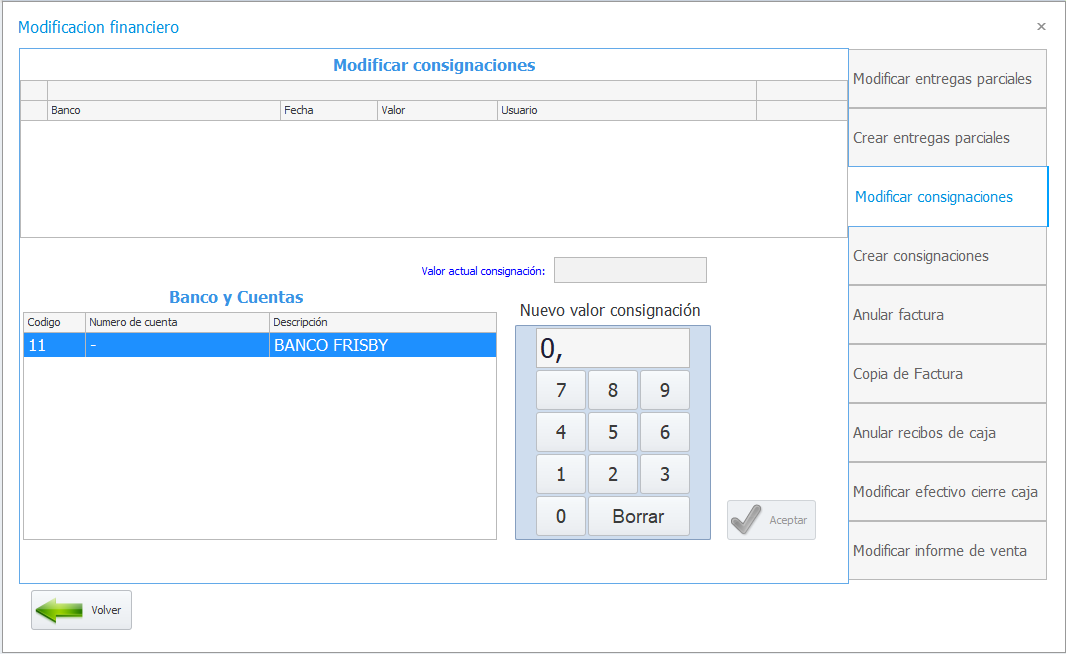
Task: Tap keypad digit 0 button
Action: 561,517
